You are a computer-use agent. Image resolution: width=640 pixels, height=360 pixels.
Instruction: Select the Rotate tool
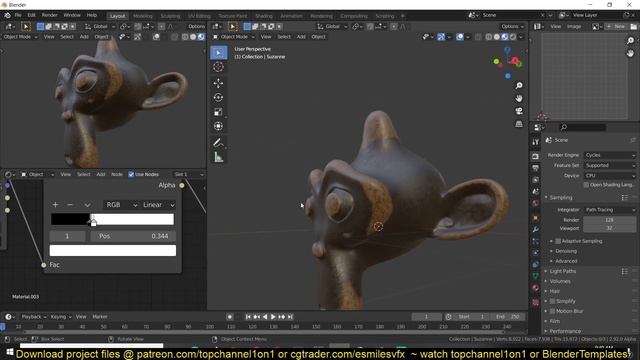coord(218,98)
